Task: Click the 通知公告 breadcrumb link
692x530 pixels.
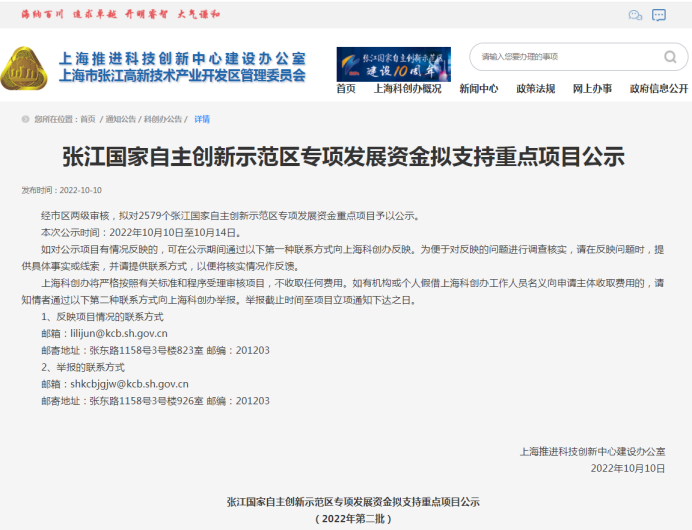Action: click(x=121, y=119)
